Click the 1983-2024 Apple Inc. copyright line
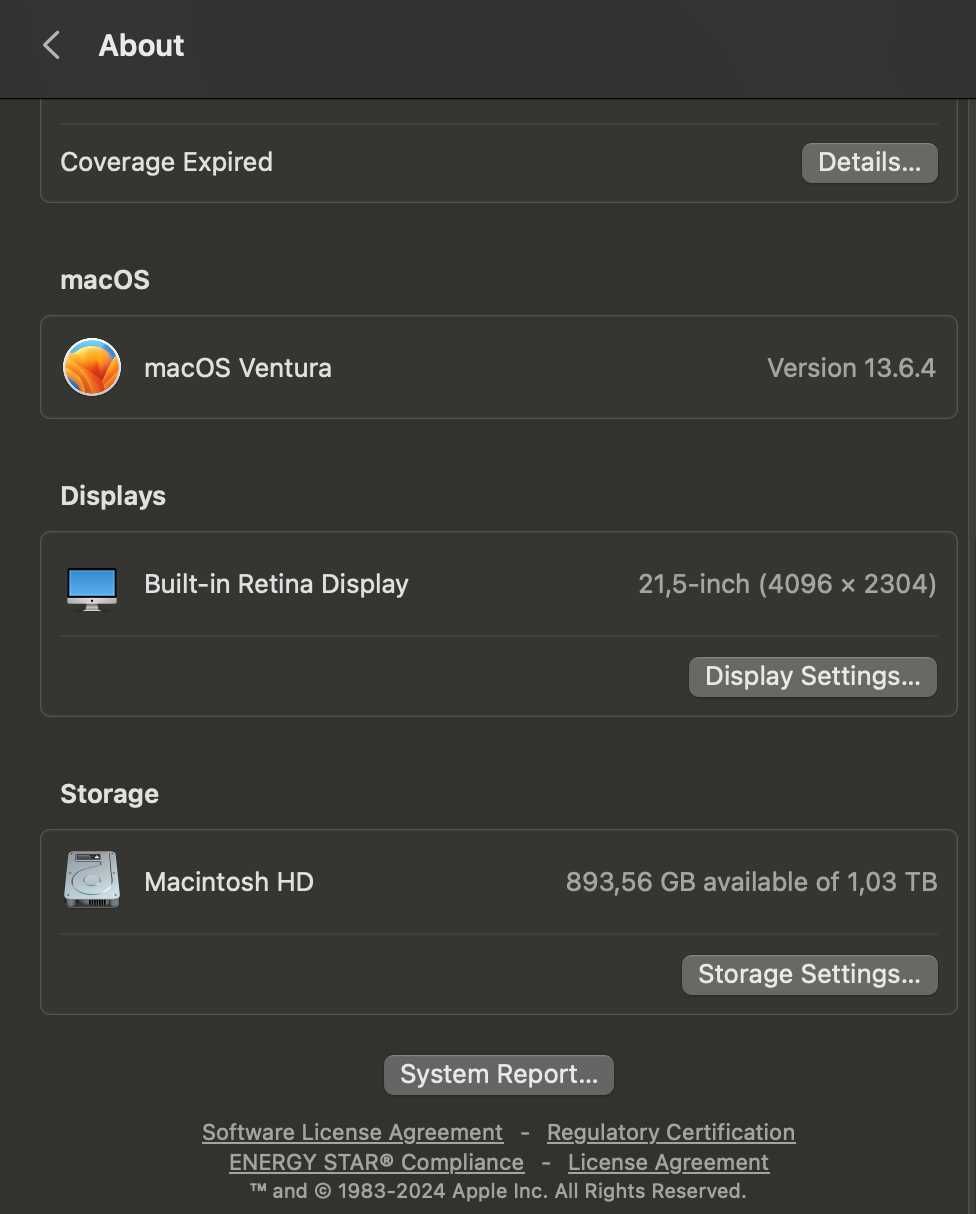976x1214 pixels. [498, 1191]
